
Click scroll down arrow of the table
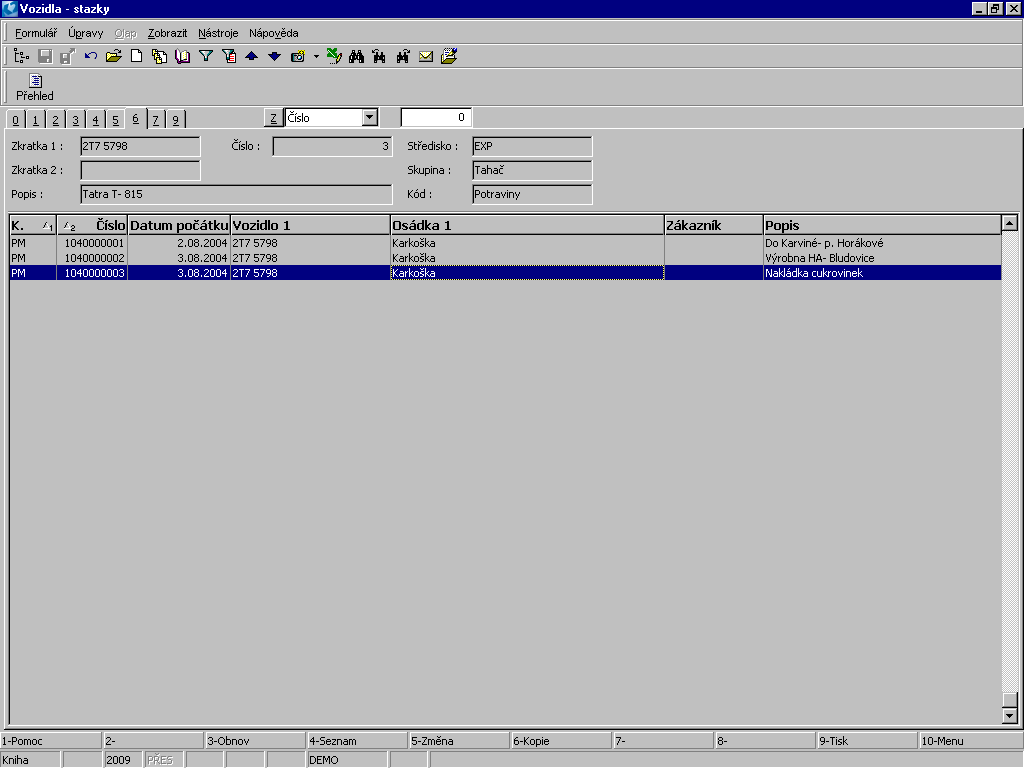pos(1010,716)
